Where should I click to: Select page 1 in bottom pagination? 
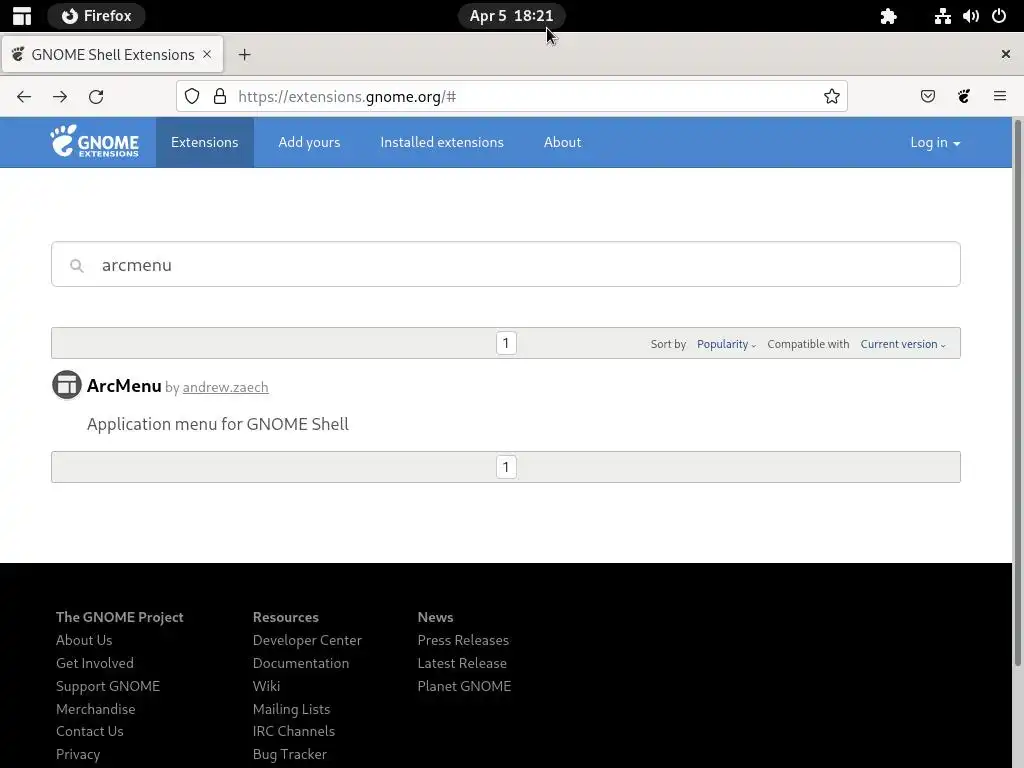click(506, 468)
